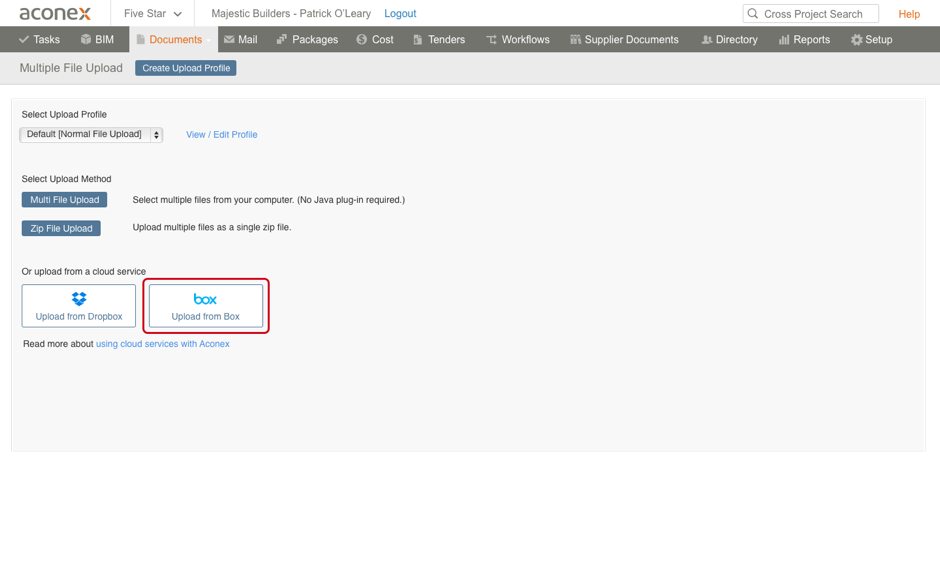The width and height of the screenshot is (940, 587).
Task: Click the Reports bar chart icon
Action: click(784, 40)
